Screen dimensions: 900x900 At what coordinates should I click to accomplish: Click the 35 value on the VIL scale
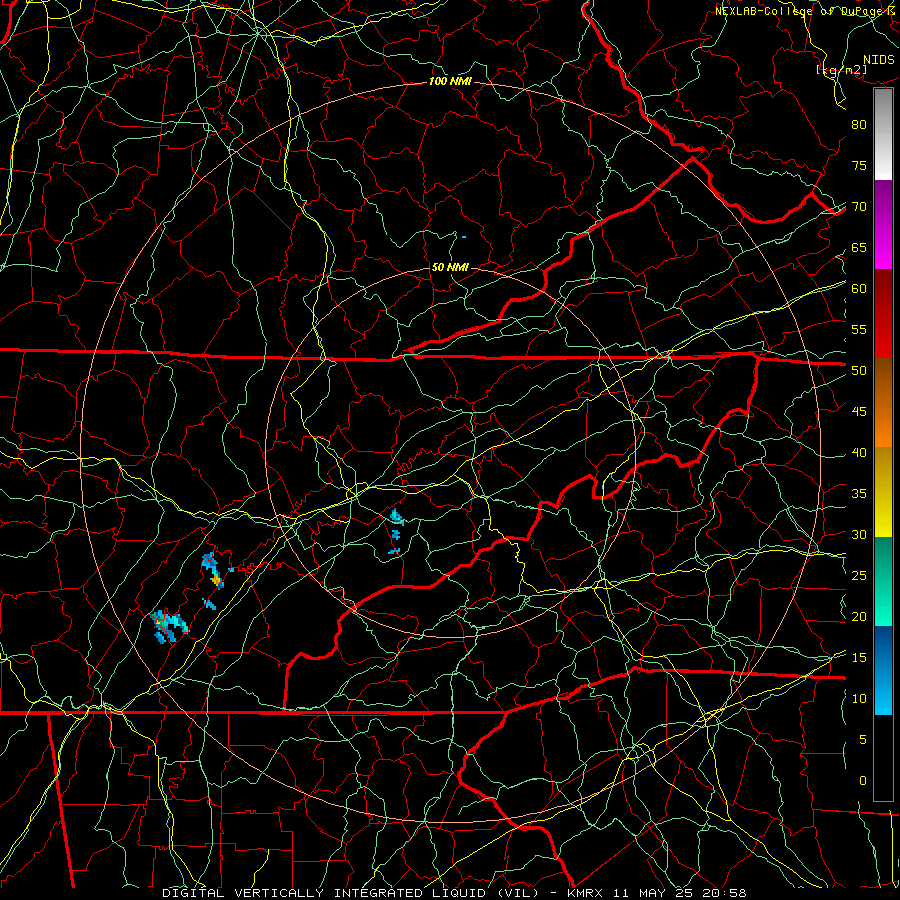[x=859, y=494]
